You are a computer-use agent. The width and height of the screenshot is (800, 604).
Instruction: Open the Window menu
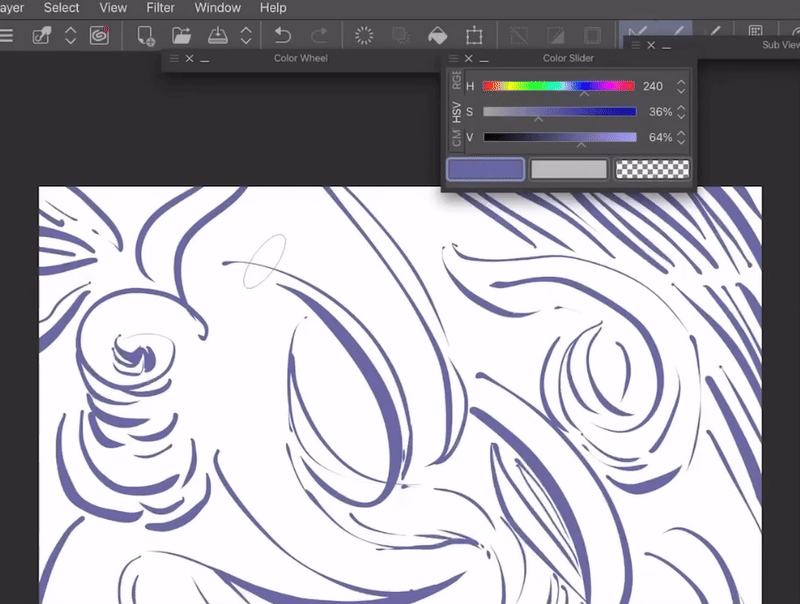pyautogui.click(x=217, y=8)
